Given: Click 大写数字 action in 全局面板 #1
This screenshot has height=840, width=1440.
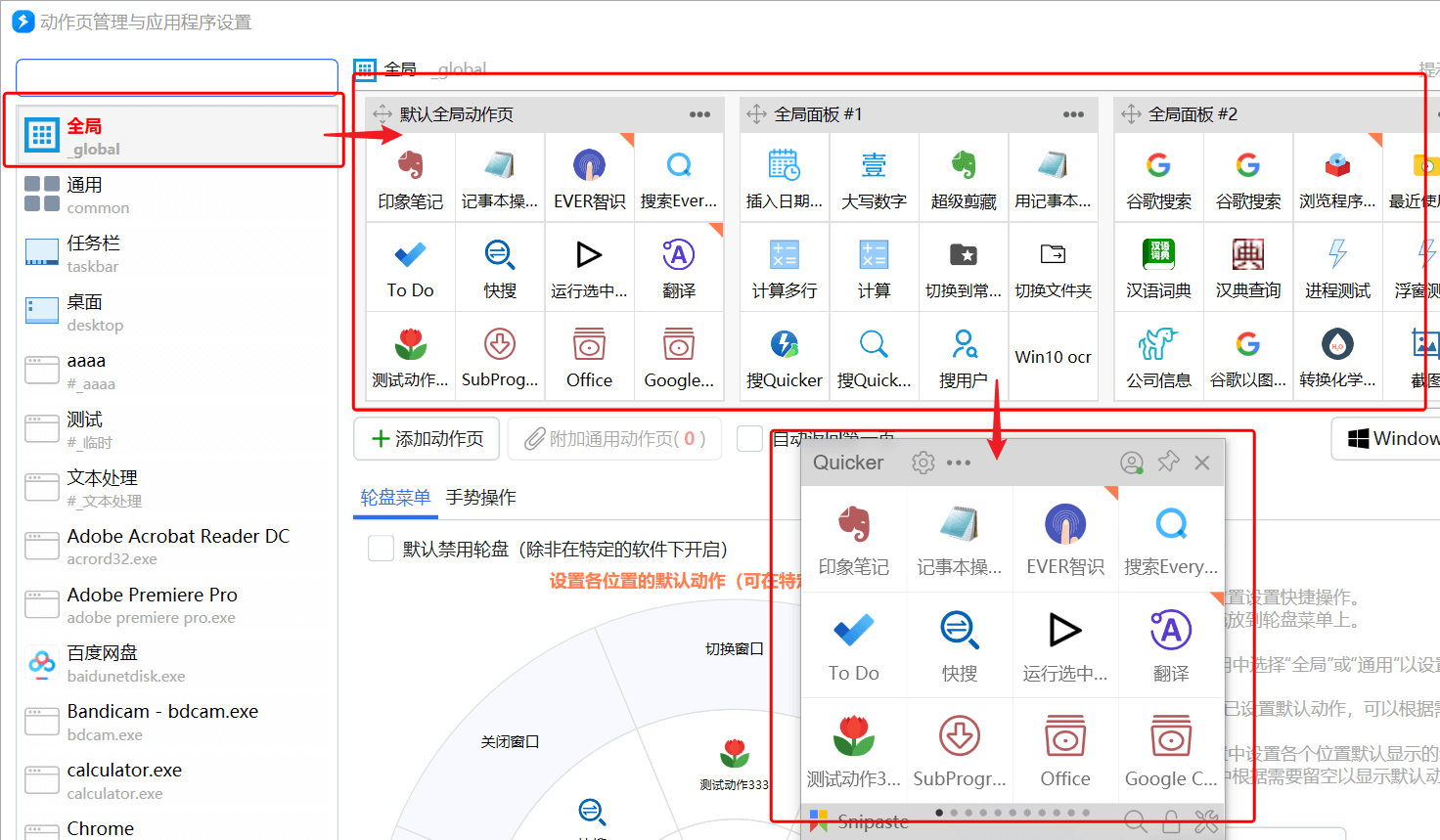Looking at the screenshot, I should [x=874, y=178].
